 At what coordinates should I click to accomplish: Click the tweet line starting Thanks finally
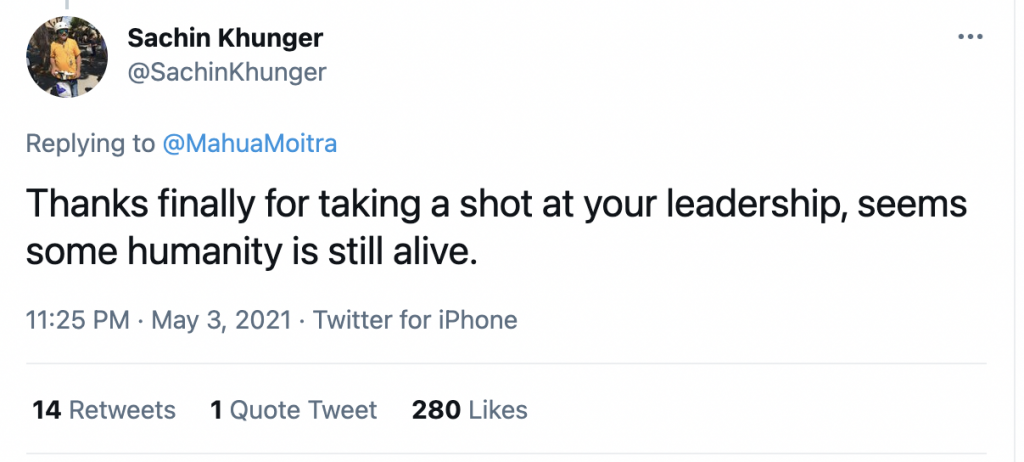tap(496, 205)
